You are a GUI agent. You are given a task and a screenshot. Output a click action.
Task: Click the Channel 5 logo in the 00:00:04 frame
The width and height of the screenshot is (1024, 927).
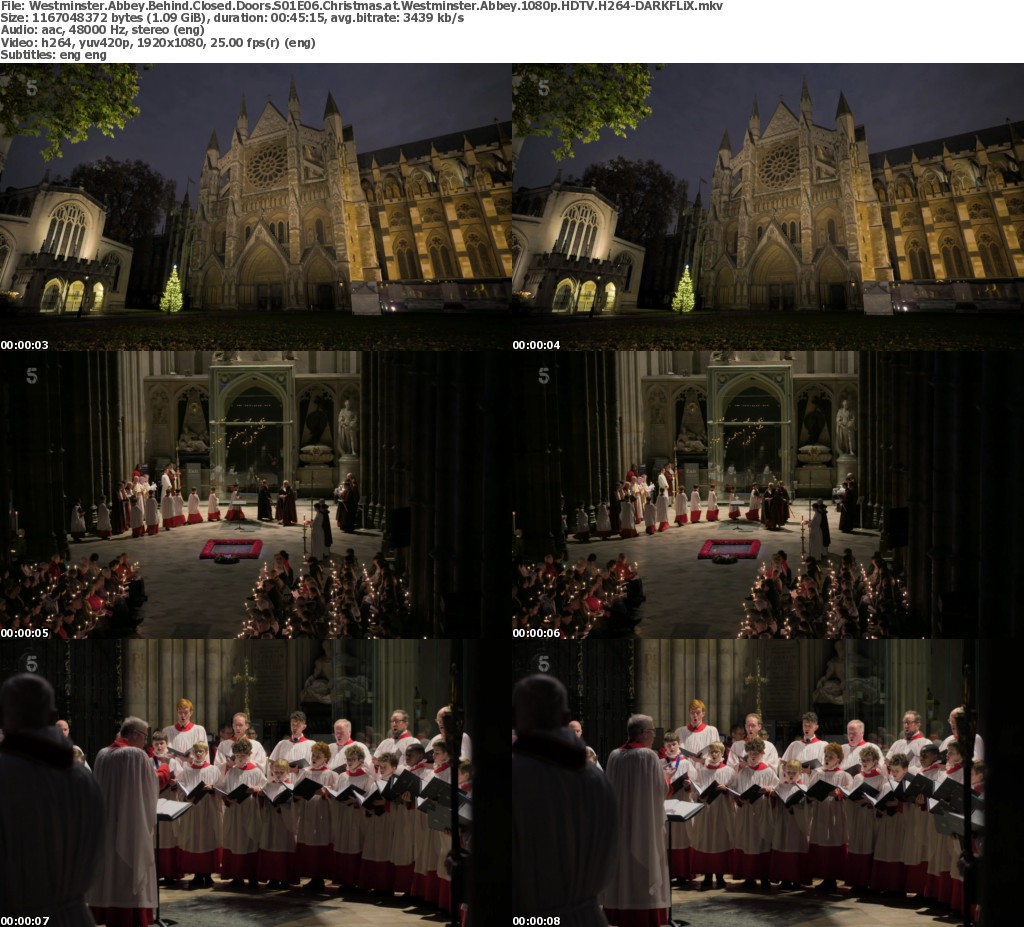(x=543, y=87)
